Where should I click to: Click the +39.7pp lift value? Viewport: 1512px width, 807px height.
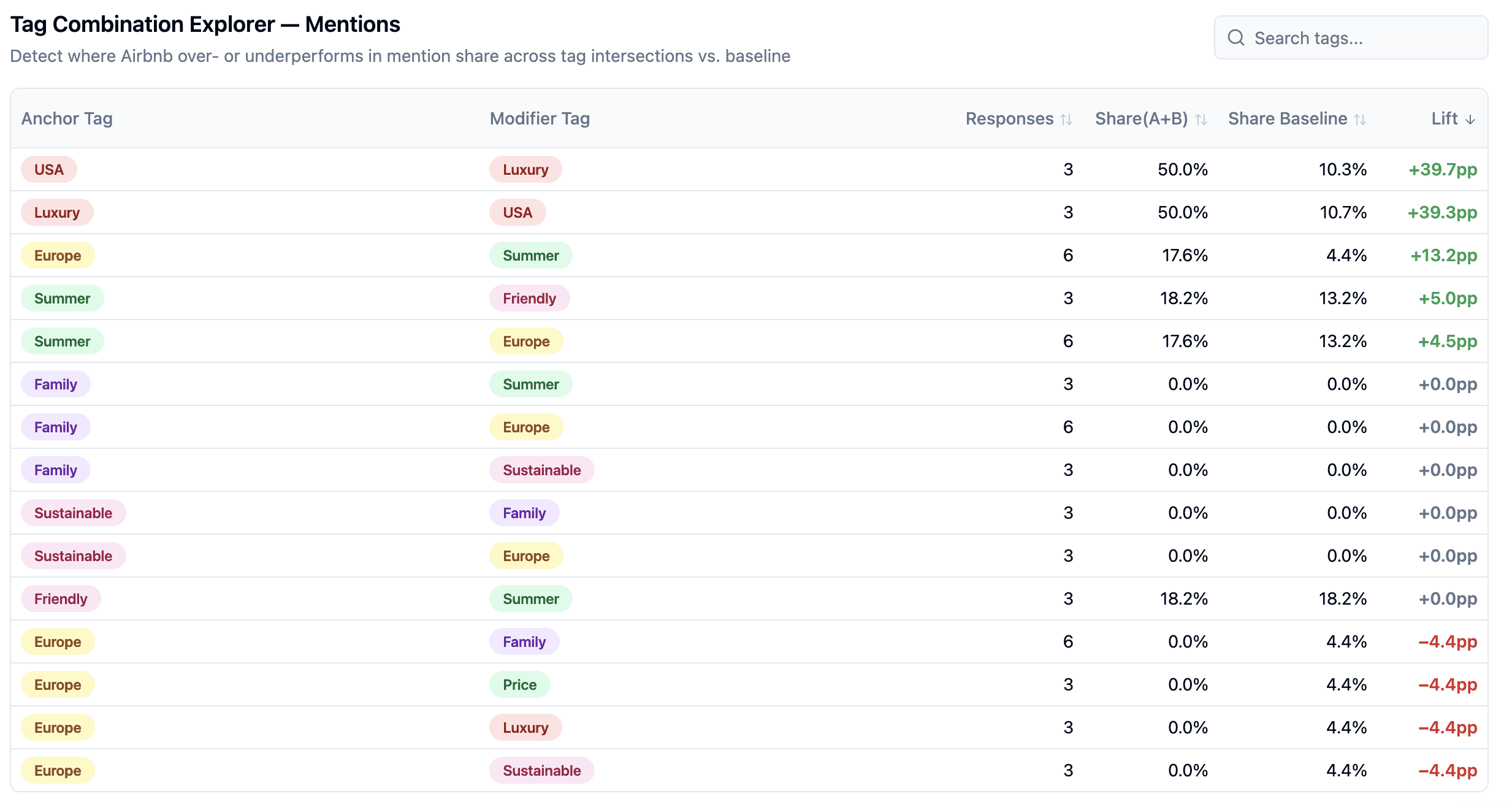[1442, 169]
